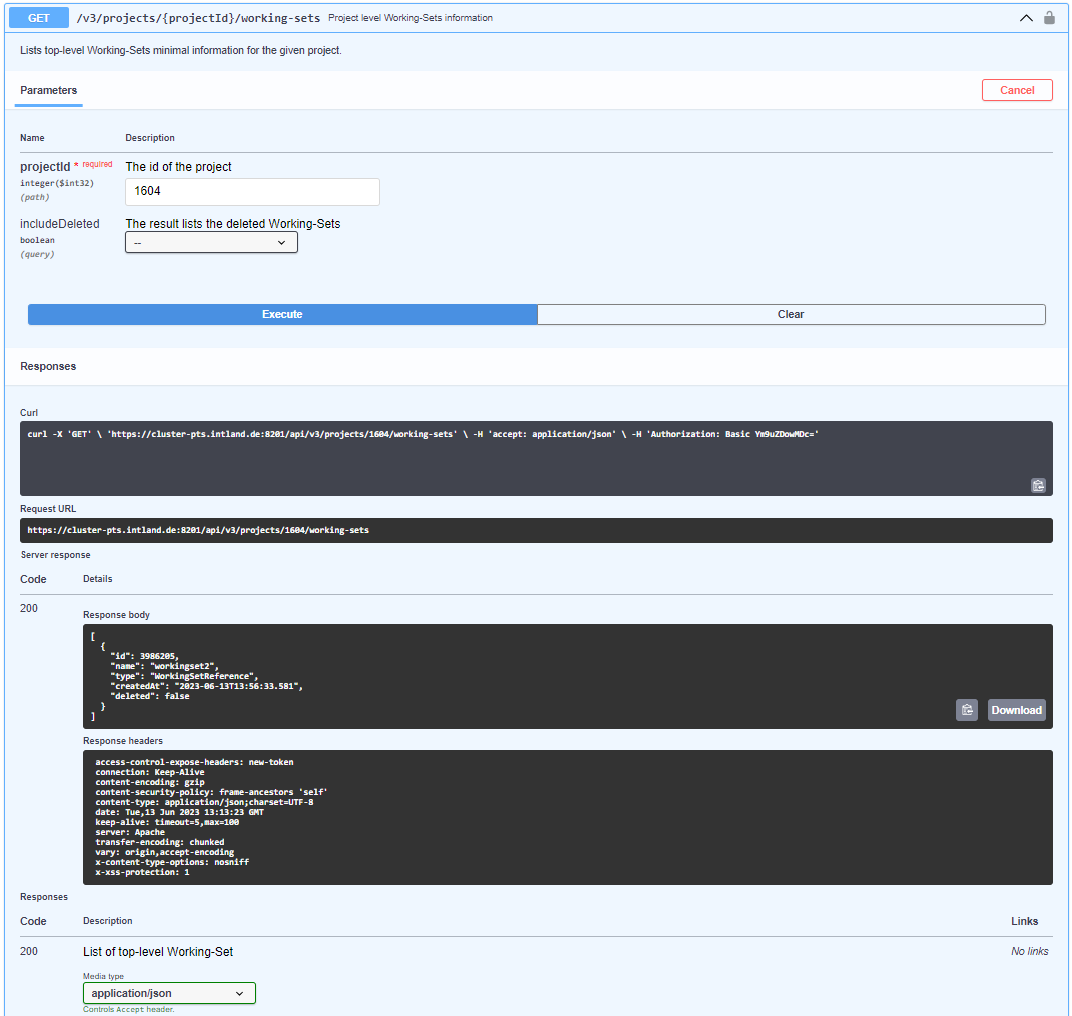Click the GET method badge
The width and height of the screenshot is (1072, 1016).
point(39,18)
